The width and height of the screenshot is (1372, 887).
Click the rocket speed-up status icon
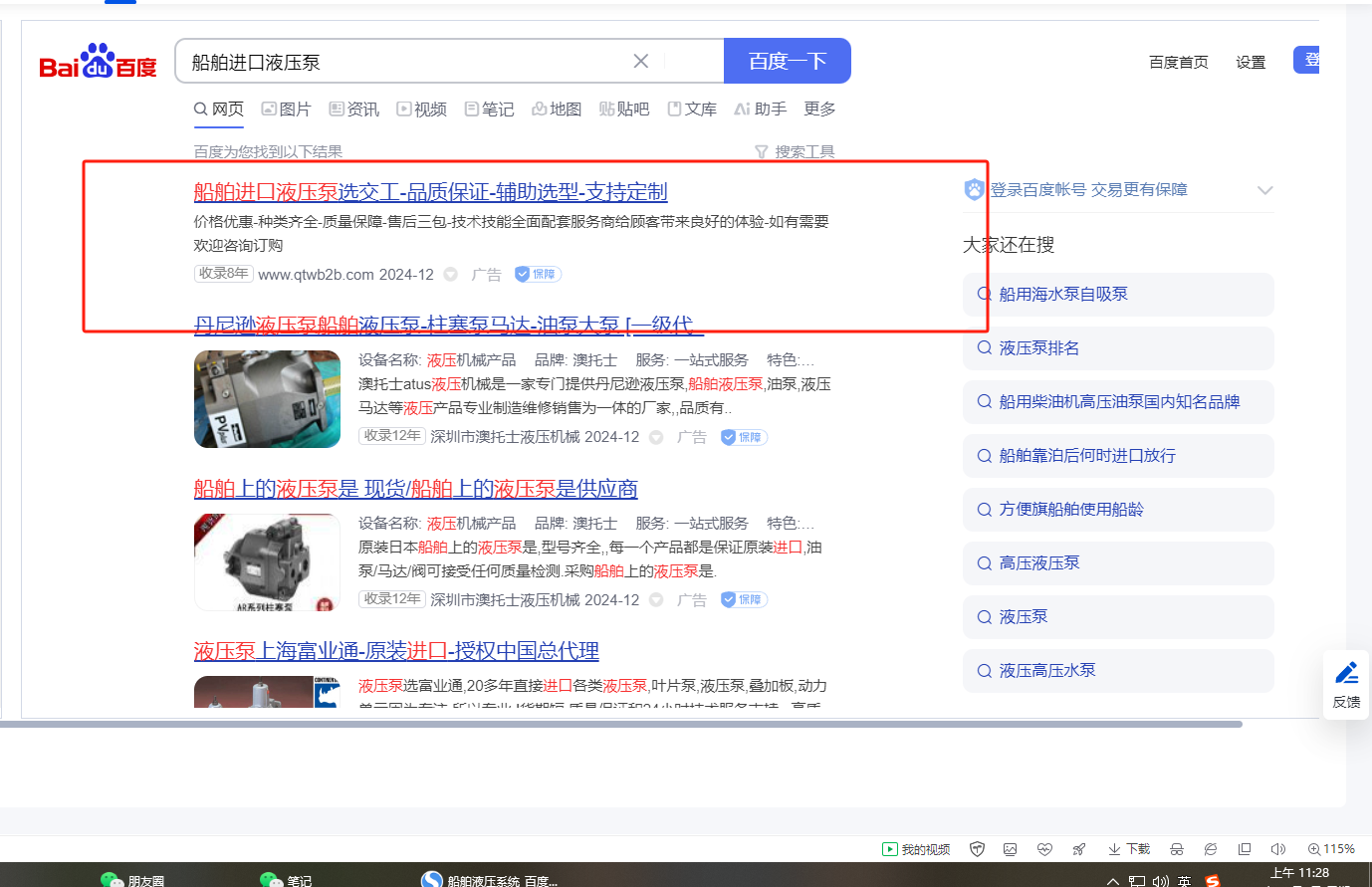point(1078,849)
